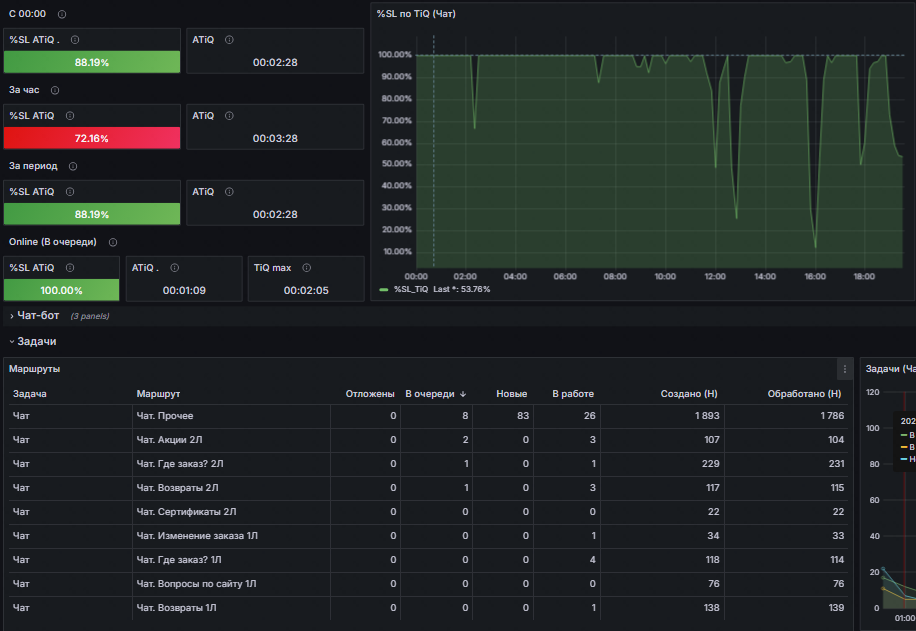
Task: Click info icon on ATiQ 00:03:28 panel
Action: pos(229,116)
